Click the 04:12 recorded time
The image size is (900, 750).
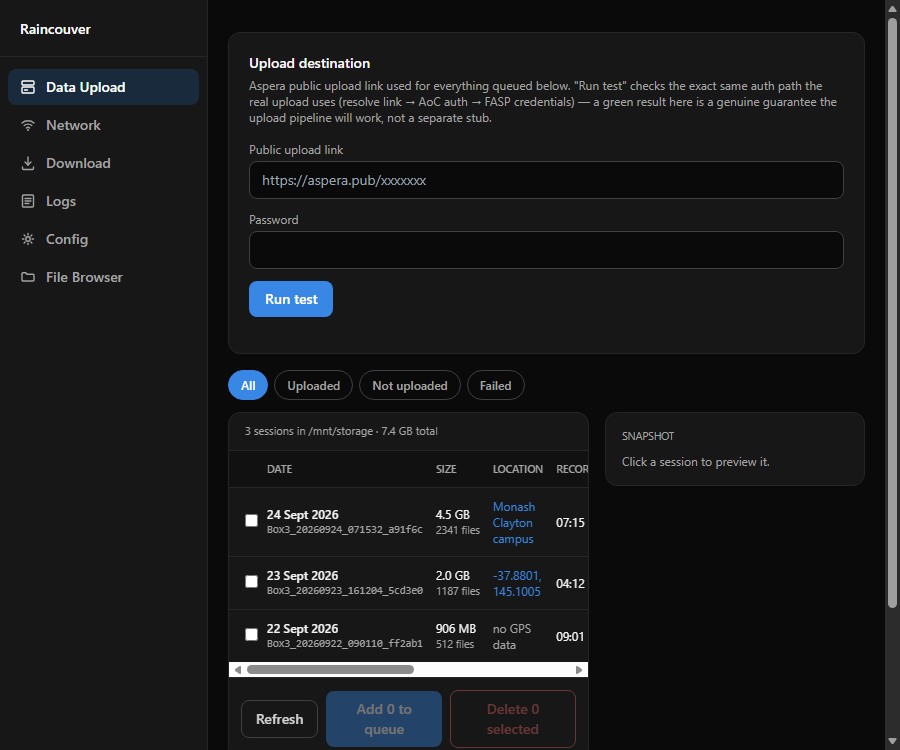coord(570,584)
